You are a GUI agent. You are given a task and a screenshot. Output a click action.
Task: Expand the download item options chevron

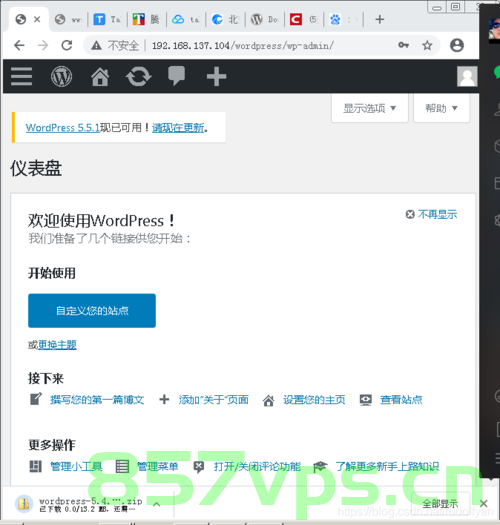156,504
